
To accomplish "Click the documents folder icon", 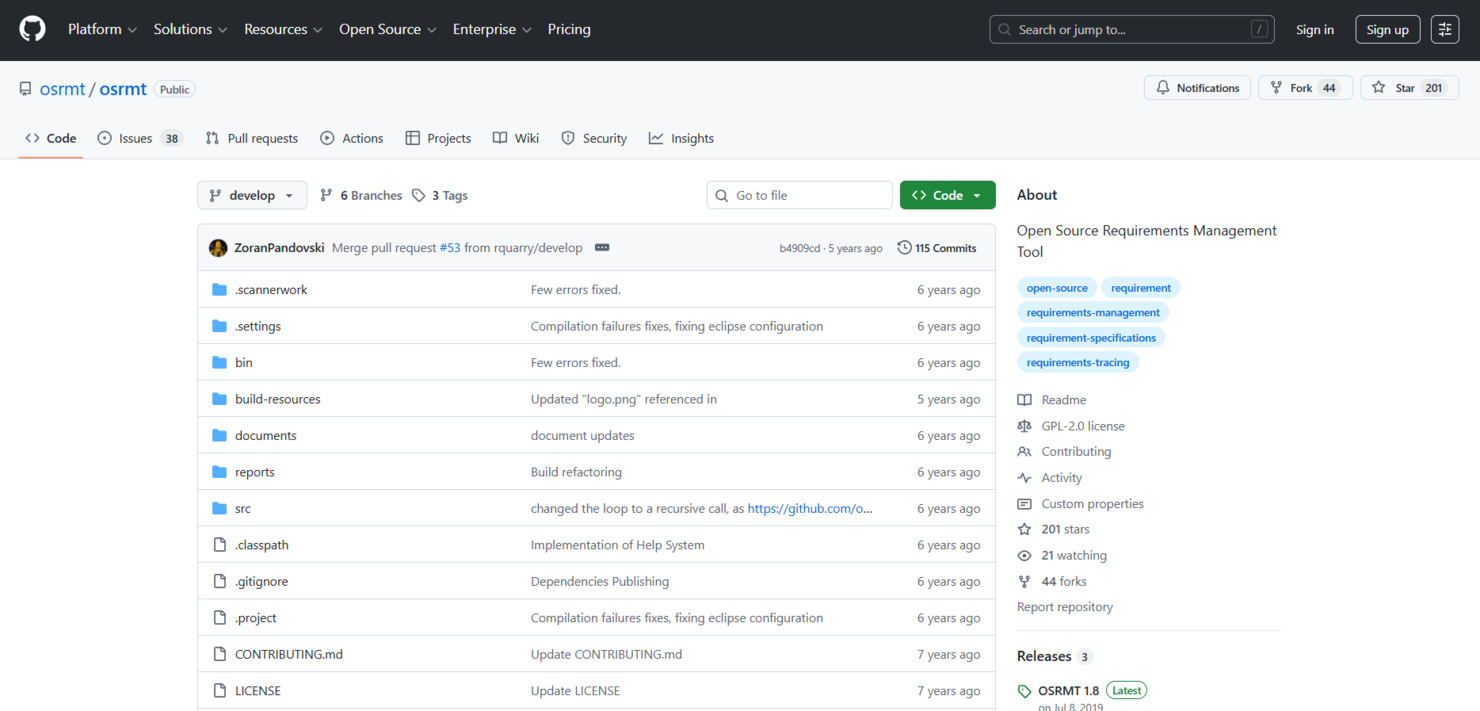I will click(x=220, y=436).
